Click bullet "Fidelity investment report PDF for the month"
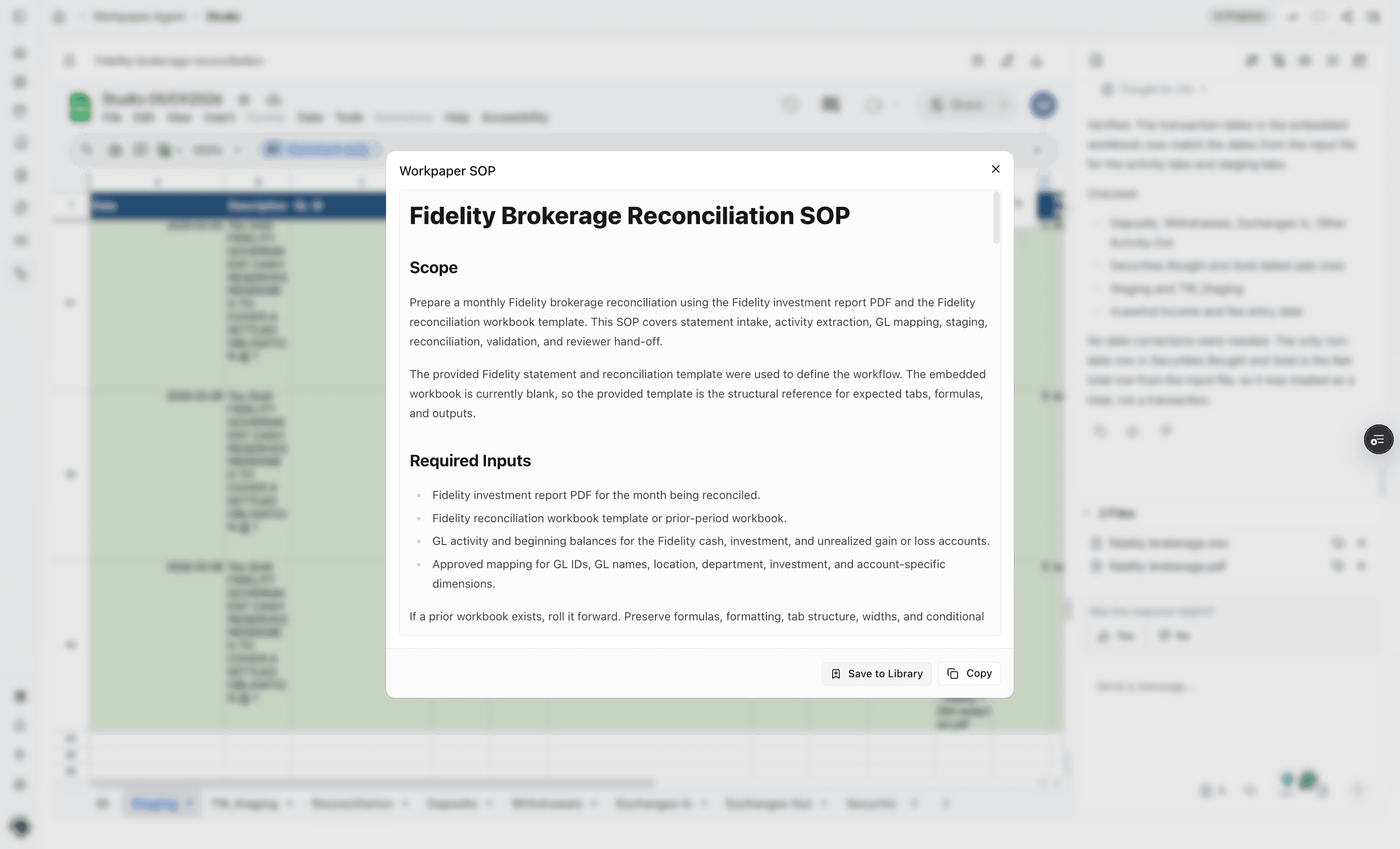1400x849 pixels. 596,495
